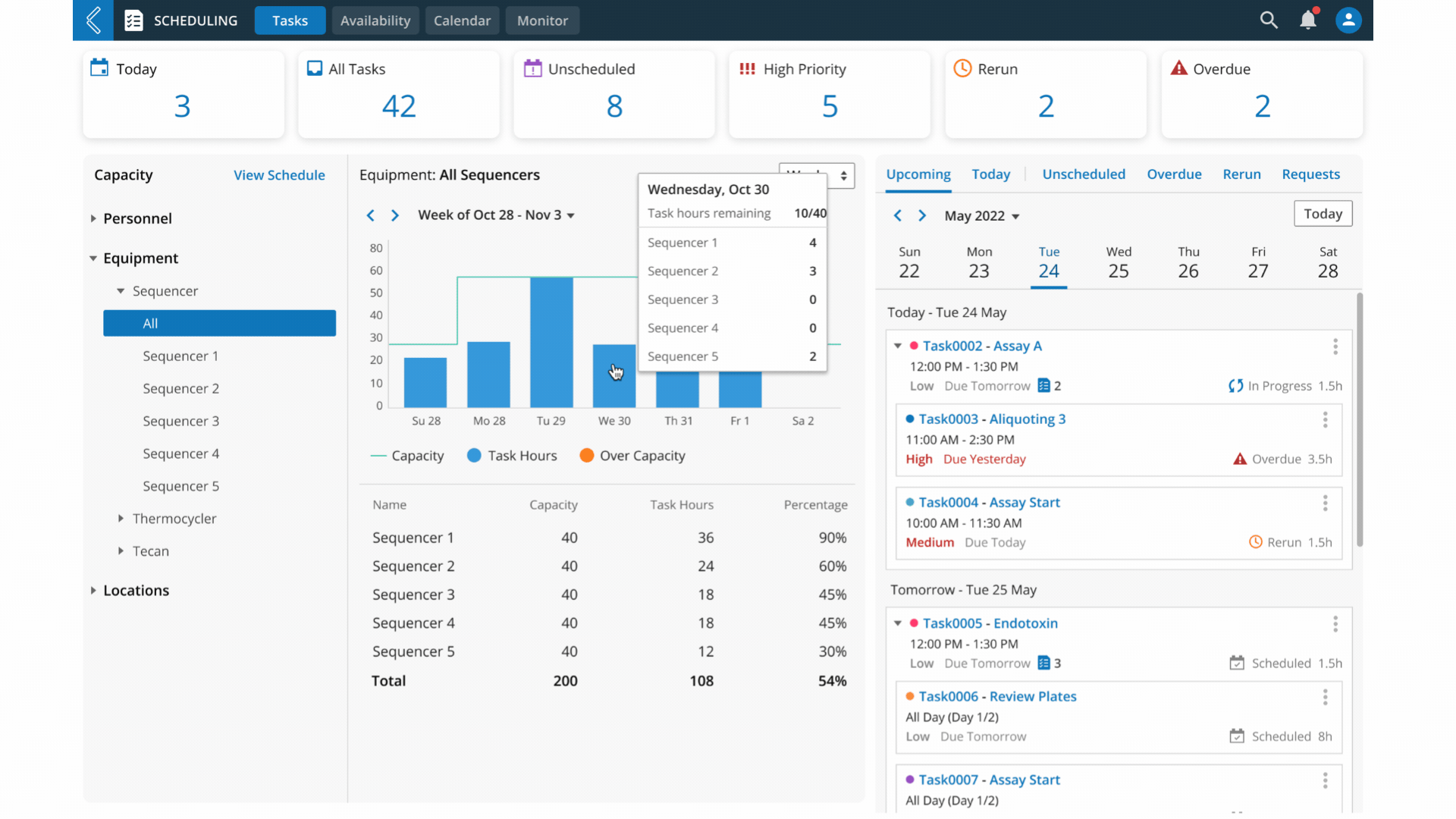The width and height of the screenshot is (1456, 819).
Task: Collapse the Task0005 Endotoxin group
Action: 898,623
